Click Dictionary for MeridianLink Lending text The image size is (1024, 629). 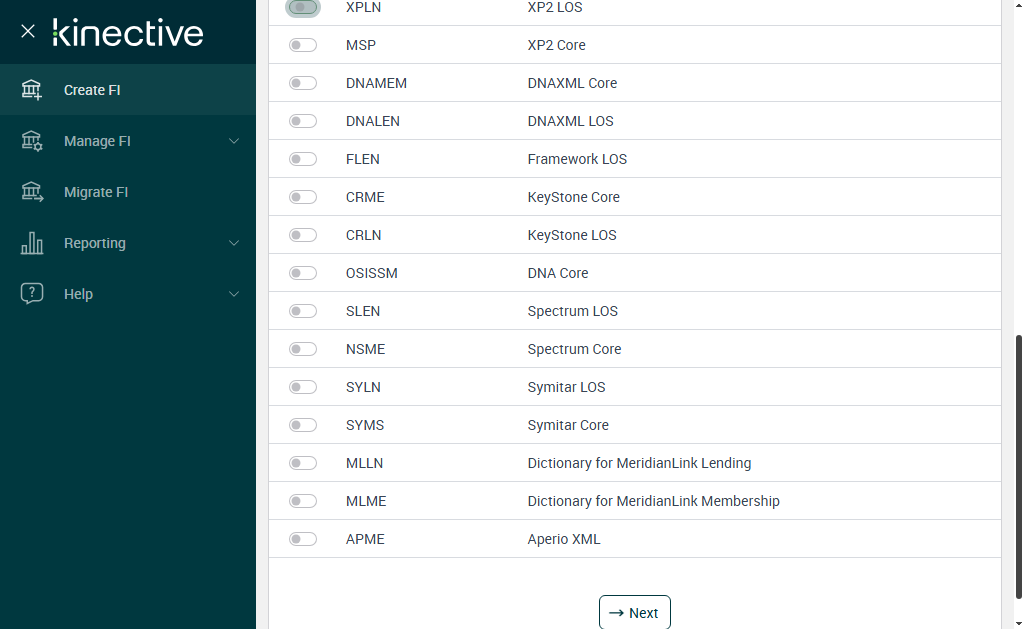(x=639, y=462)
